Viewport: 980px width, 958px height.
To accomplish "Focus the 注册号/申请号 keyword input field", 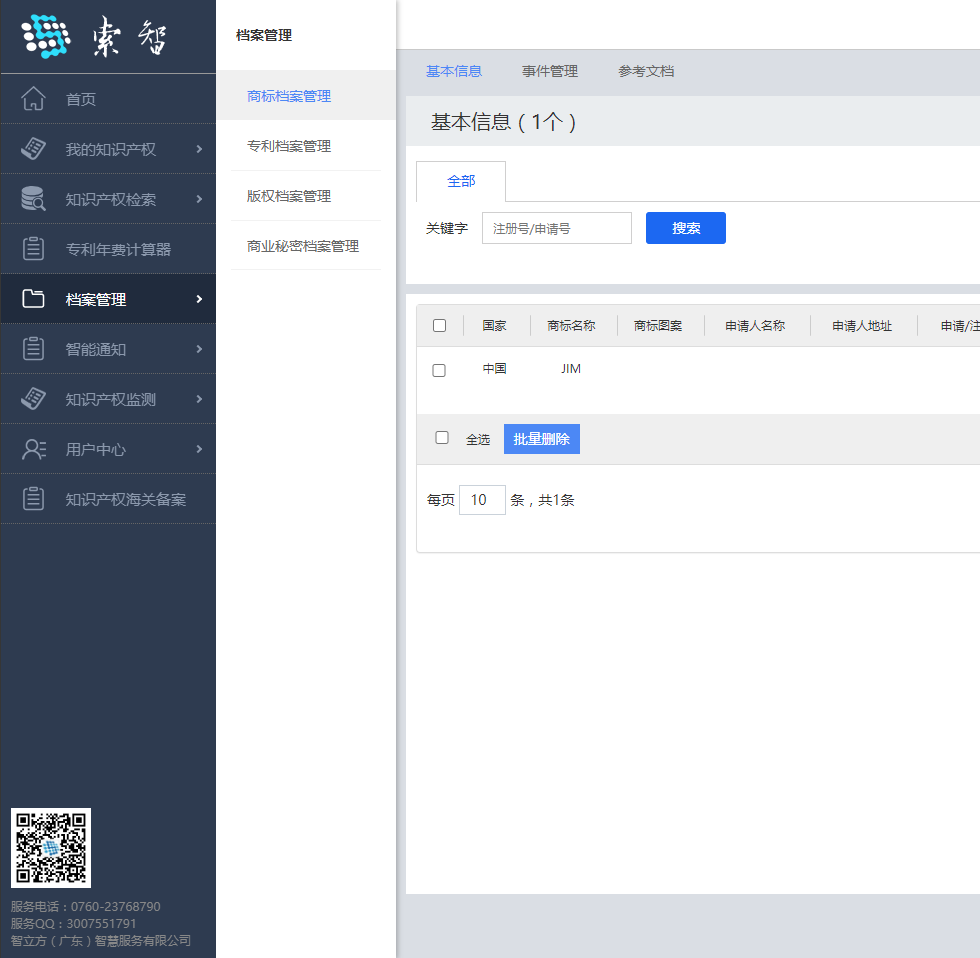I will coord(557,228).
